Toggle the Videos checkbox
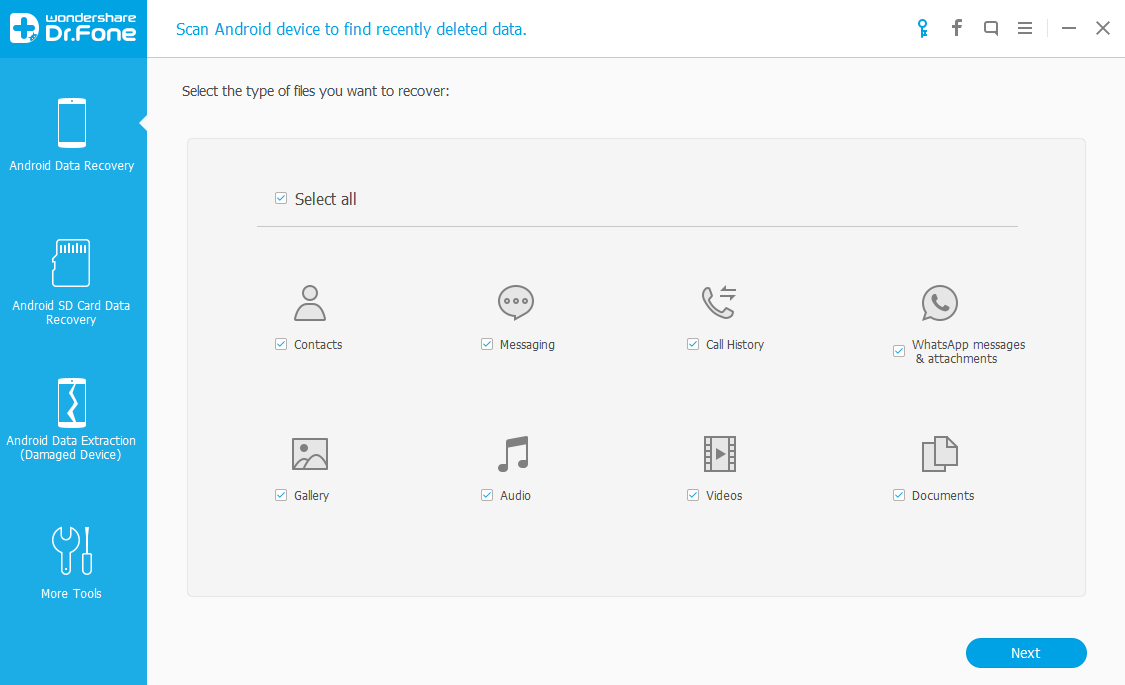Image resolution: width=1125 pixels, height=685 pixels. (x=693, y=495)
